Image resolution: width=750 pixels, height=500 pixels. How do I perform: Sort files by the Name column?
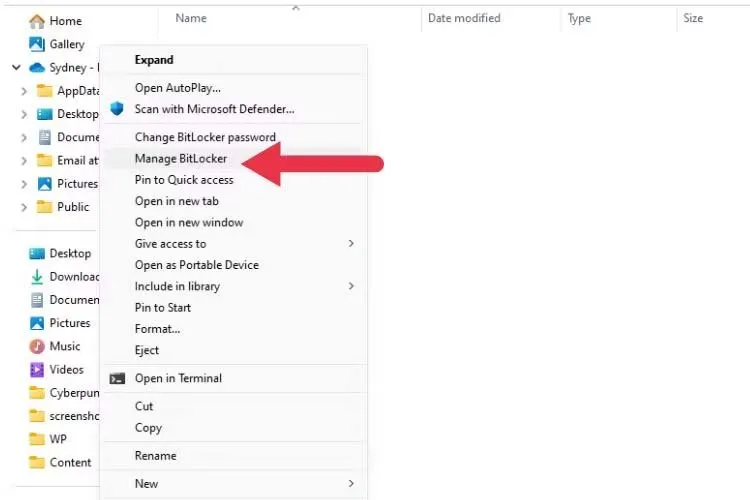click(191, 18)
